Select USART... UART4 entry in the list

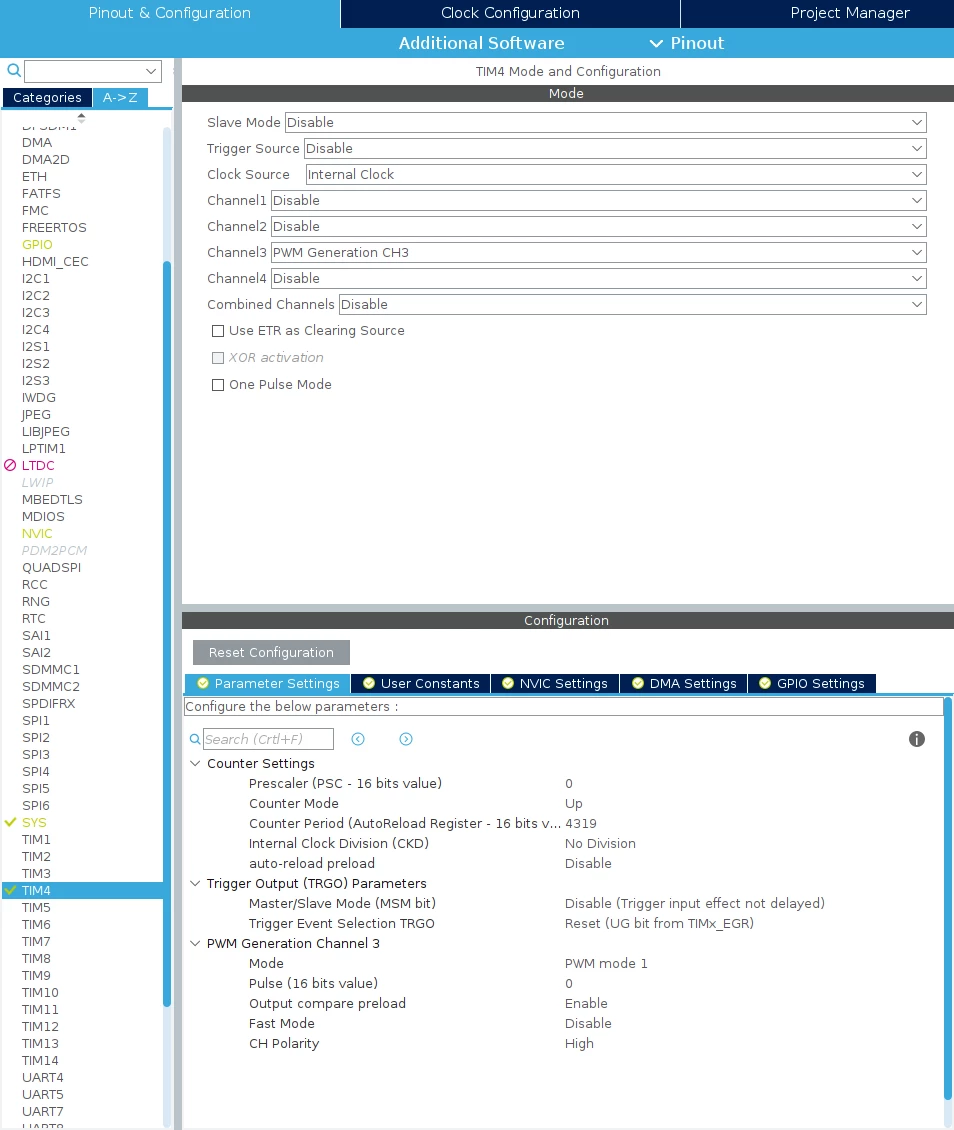[43, 1077]
